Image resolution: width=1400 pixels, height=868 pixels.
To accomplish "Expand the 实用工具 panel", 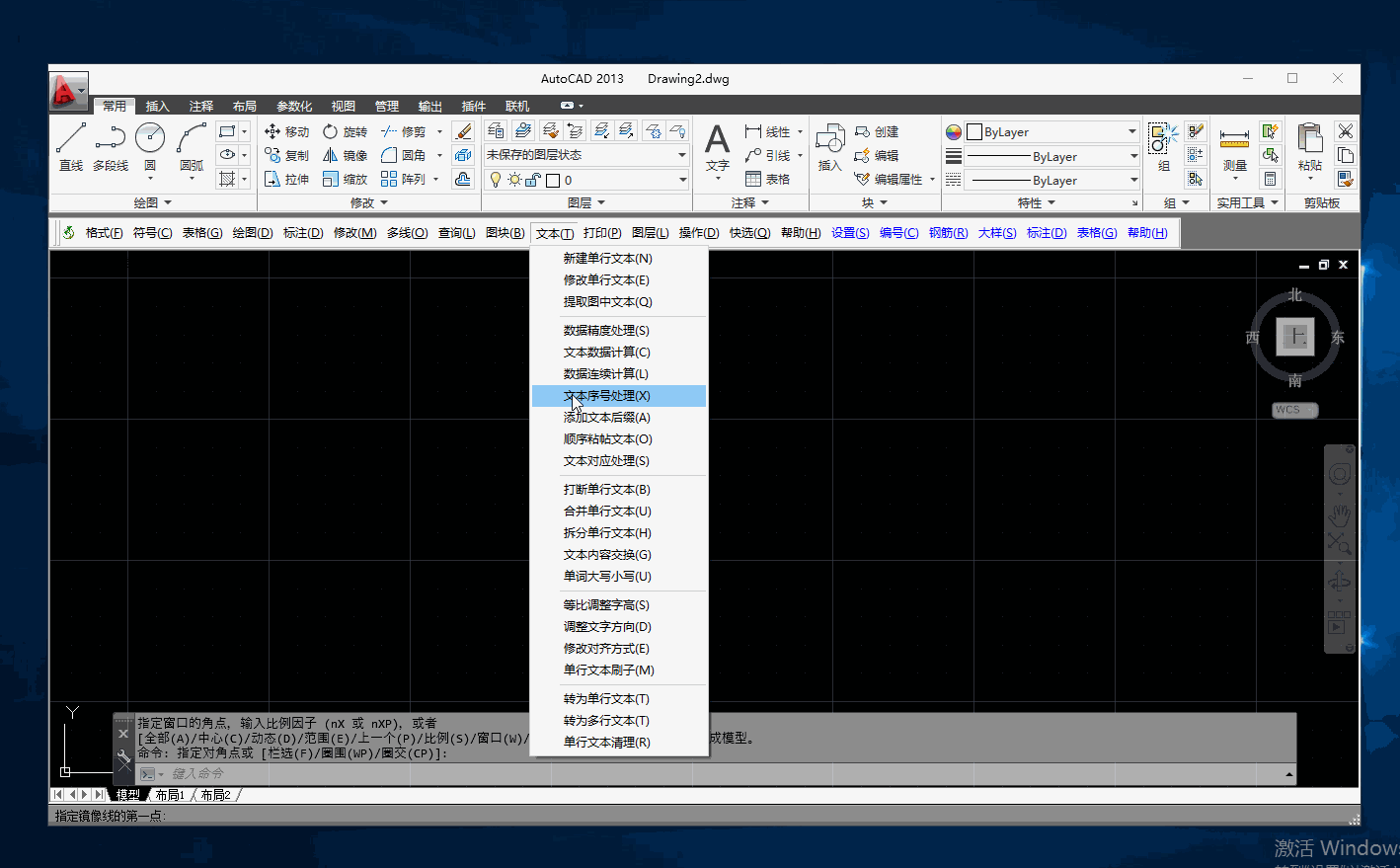I will point(1248,202).
